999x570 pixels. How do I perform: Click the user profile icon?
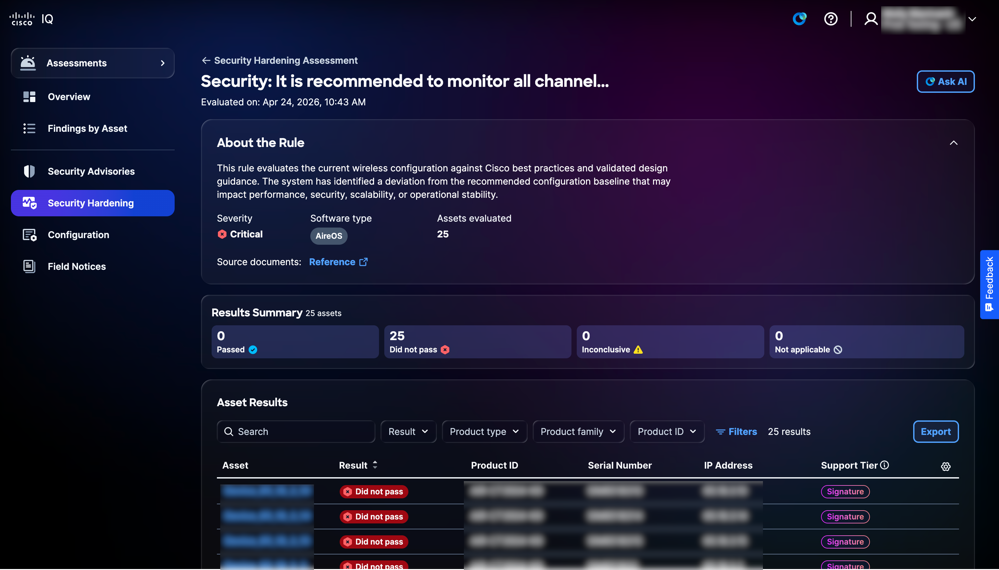(871, 19)
